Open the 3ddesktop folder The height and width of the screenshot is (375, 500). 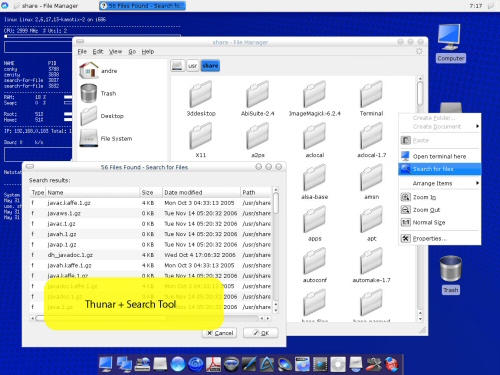pos(201,98)
